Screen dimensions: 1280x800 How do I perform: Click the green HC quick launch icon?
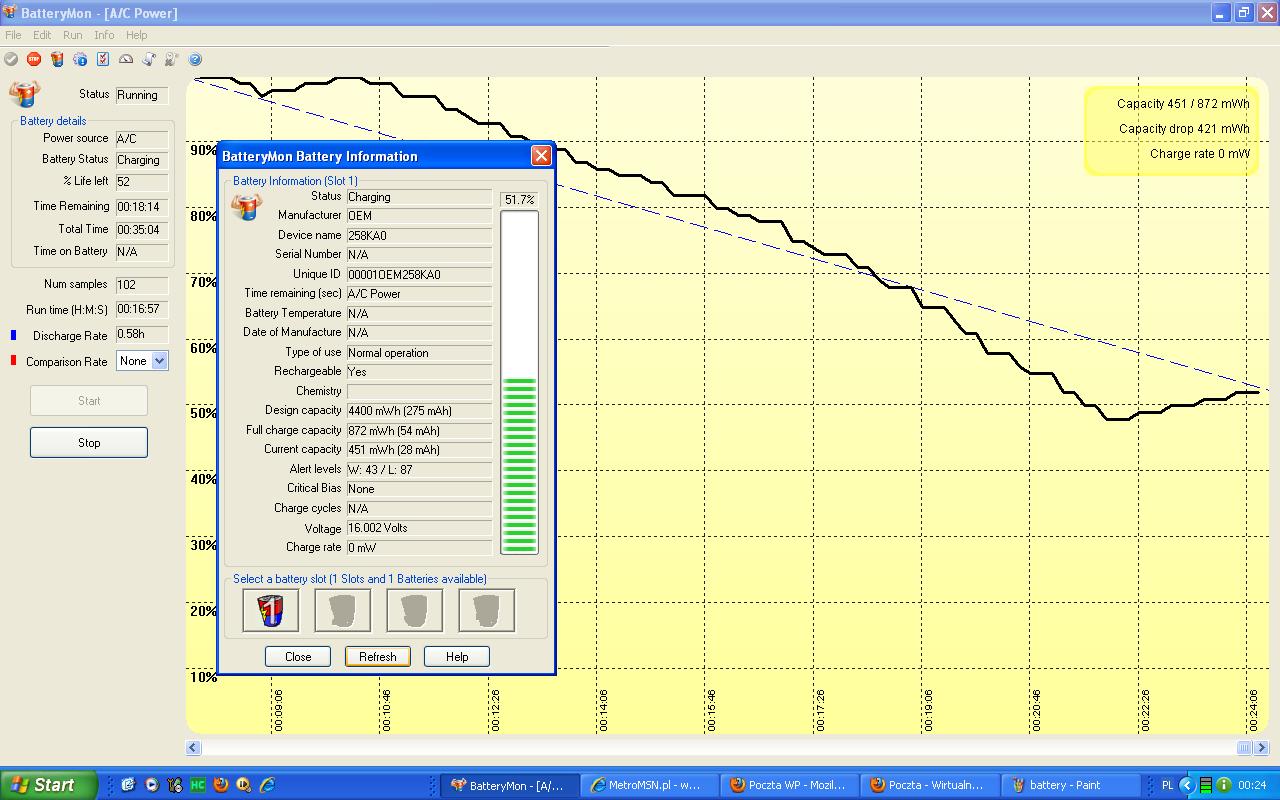tap(198, 785)
